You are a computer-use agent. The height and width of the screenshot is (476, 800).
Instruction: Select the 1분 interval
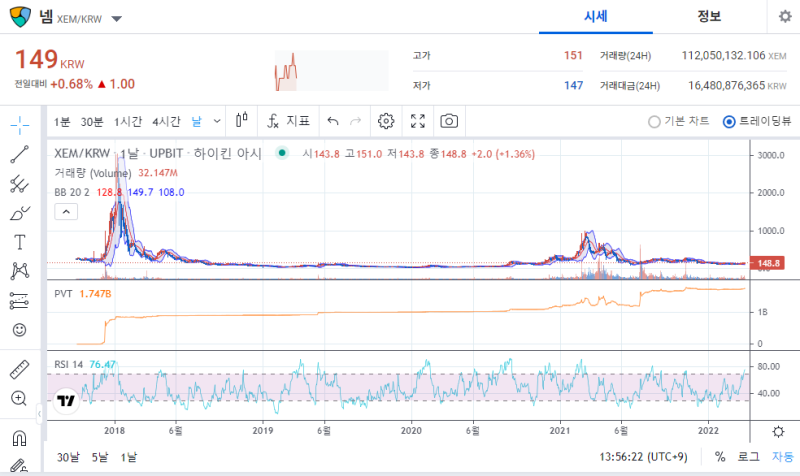pos(62,121)
